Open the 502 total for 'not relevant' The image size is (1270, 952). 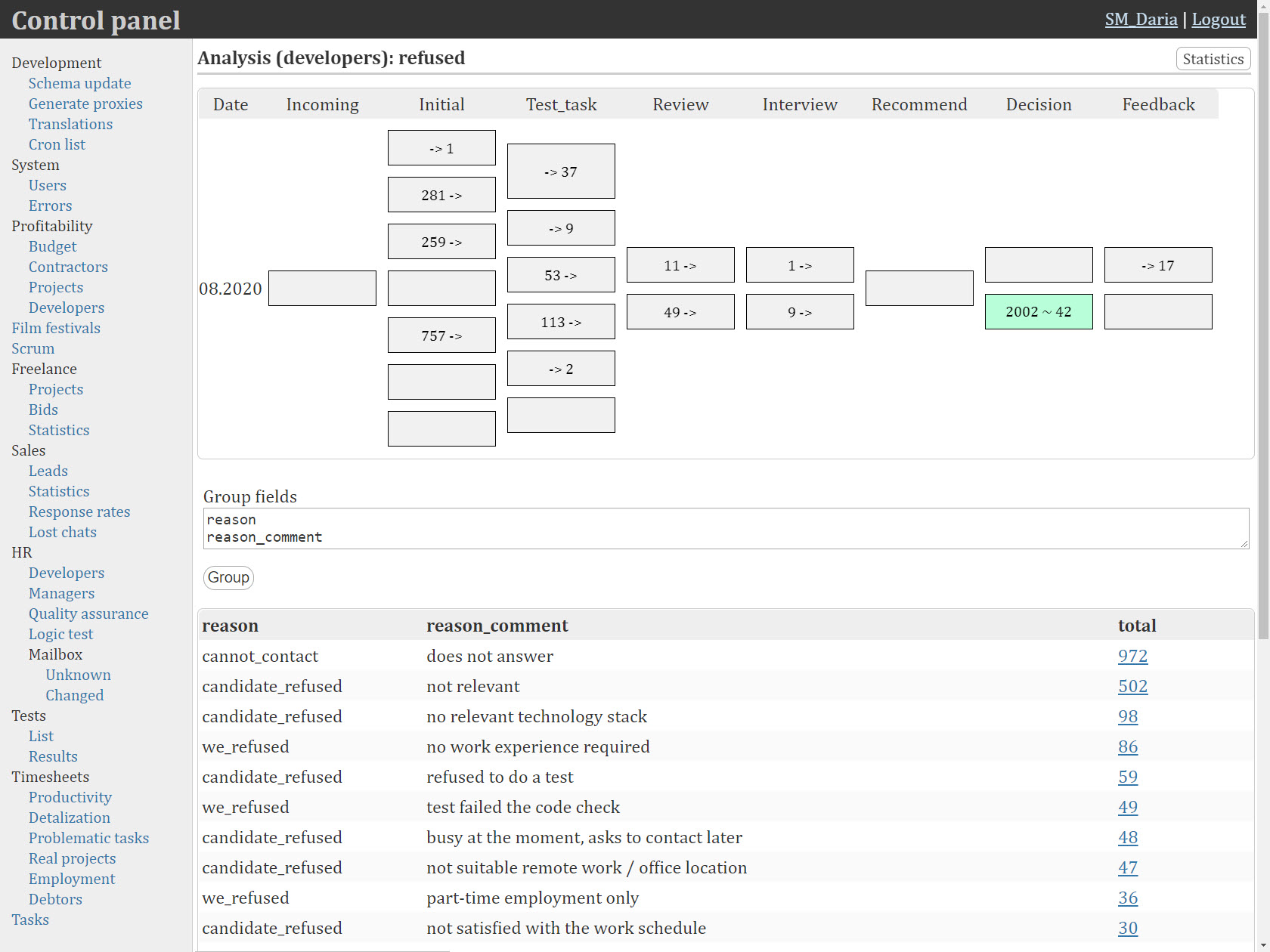[1132, 686]
